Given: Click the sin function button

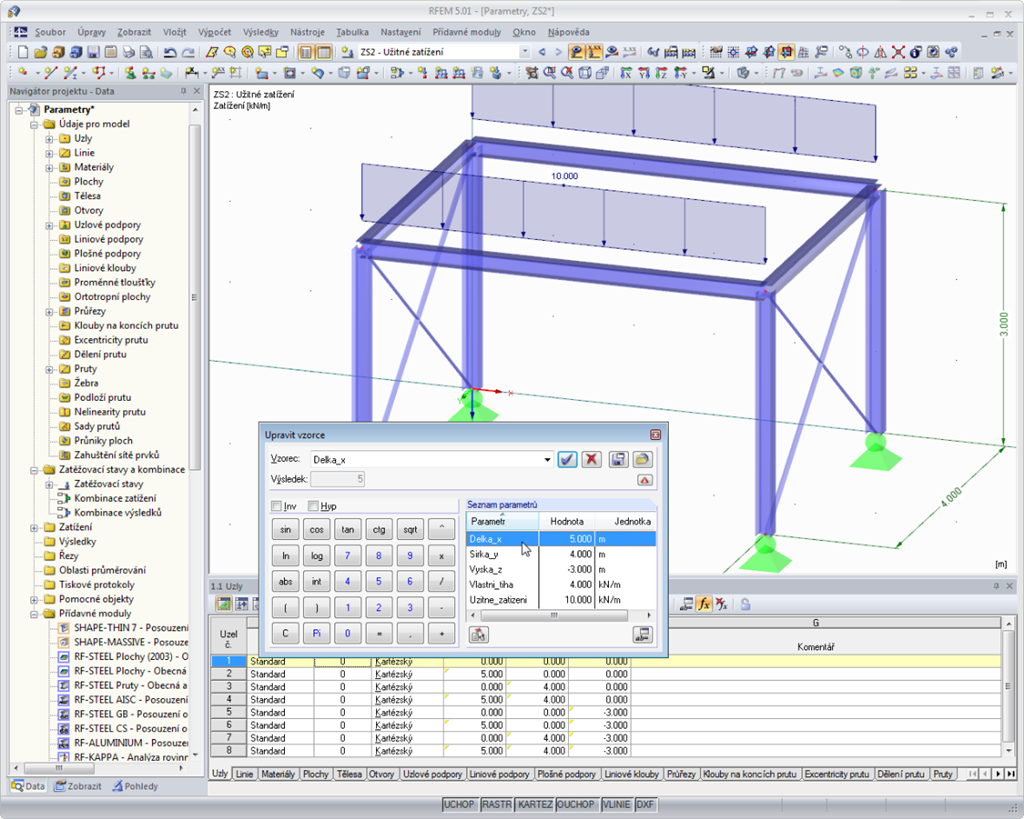Looking at the screenshot, I should pos(285,530).
